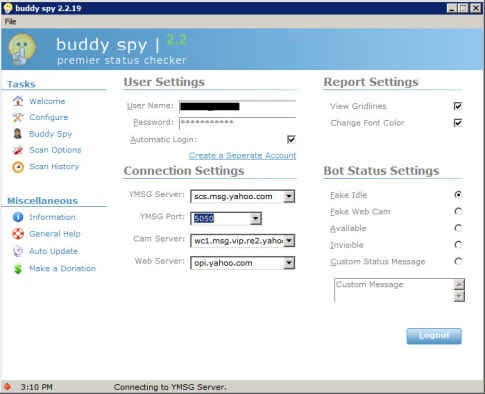Select Invisible radio button
This screenshot has width=485, height=394.
pos(458,245)
